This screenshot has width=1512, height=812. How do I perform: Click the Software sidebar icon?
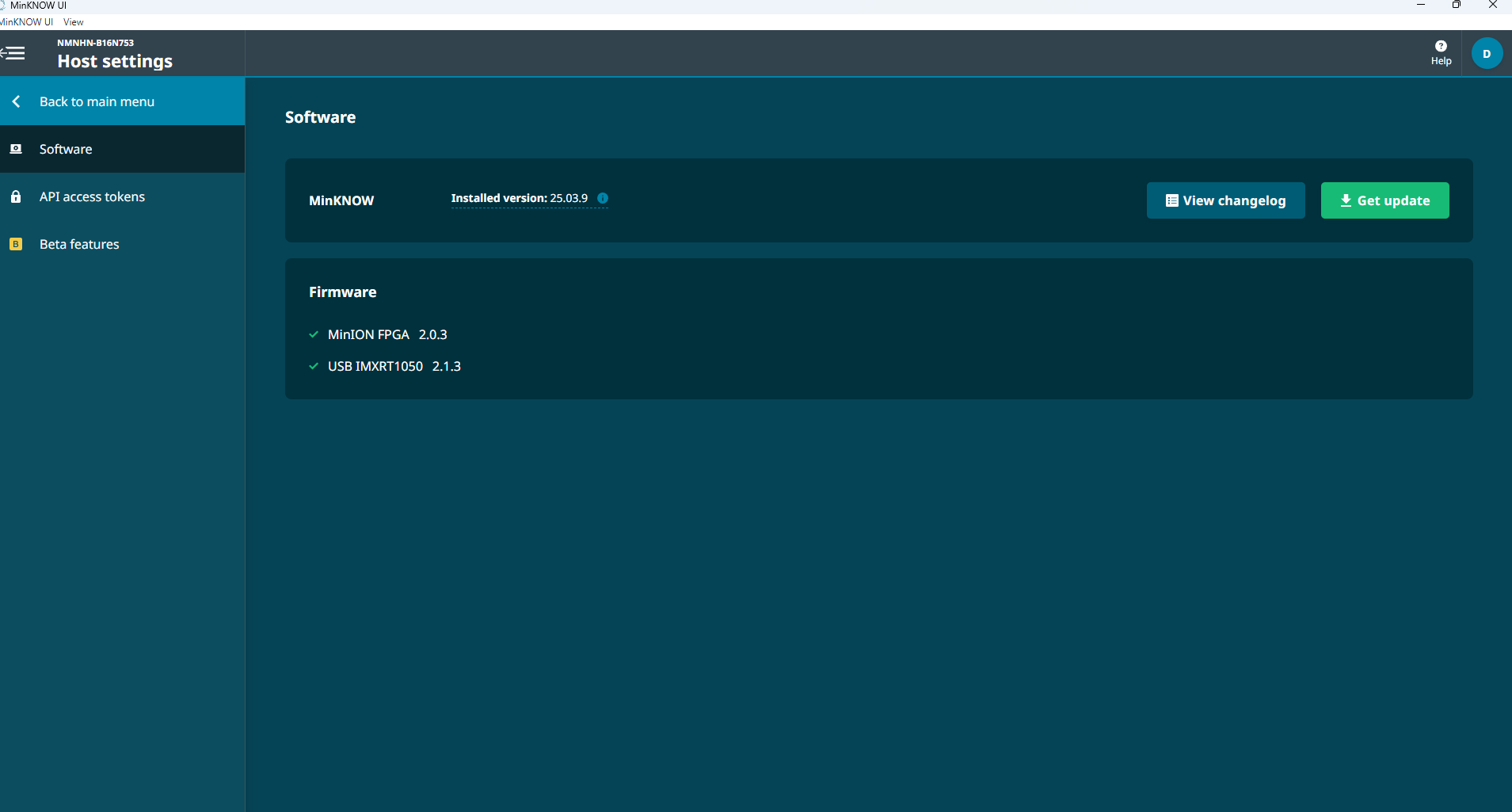coord(16,149)
